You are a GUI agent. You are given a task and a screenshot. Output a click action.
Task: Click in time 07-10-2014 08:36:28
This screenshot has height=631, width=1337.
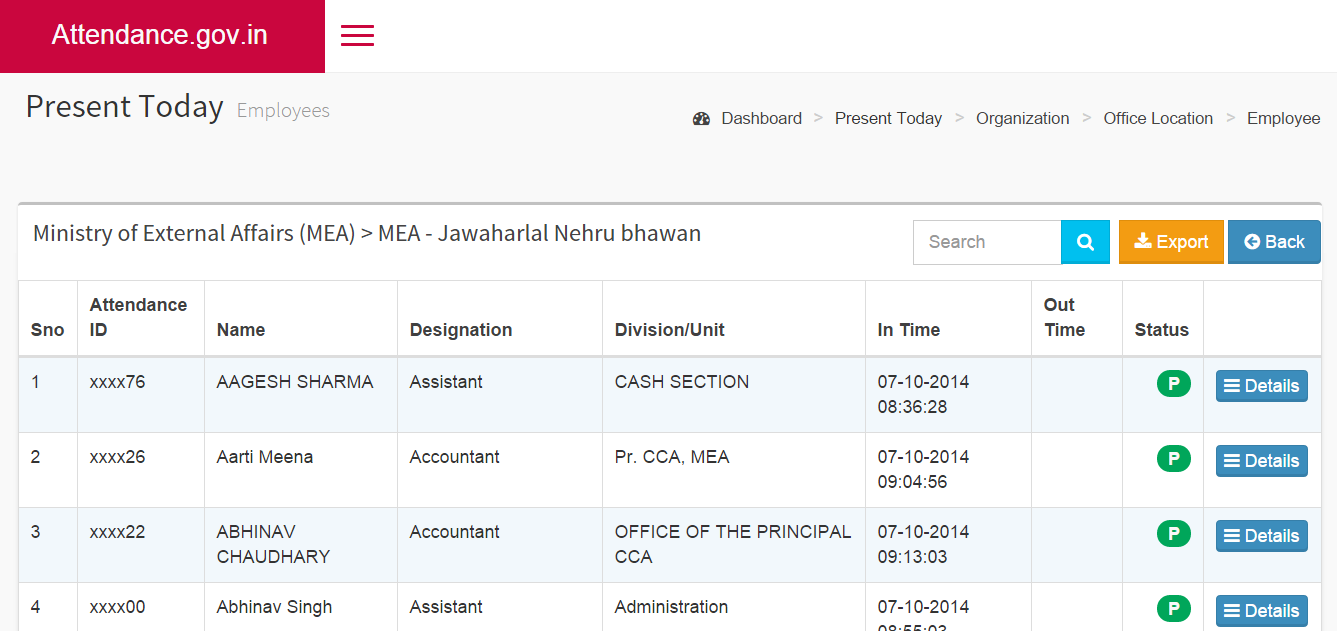[x=923, y=394]
